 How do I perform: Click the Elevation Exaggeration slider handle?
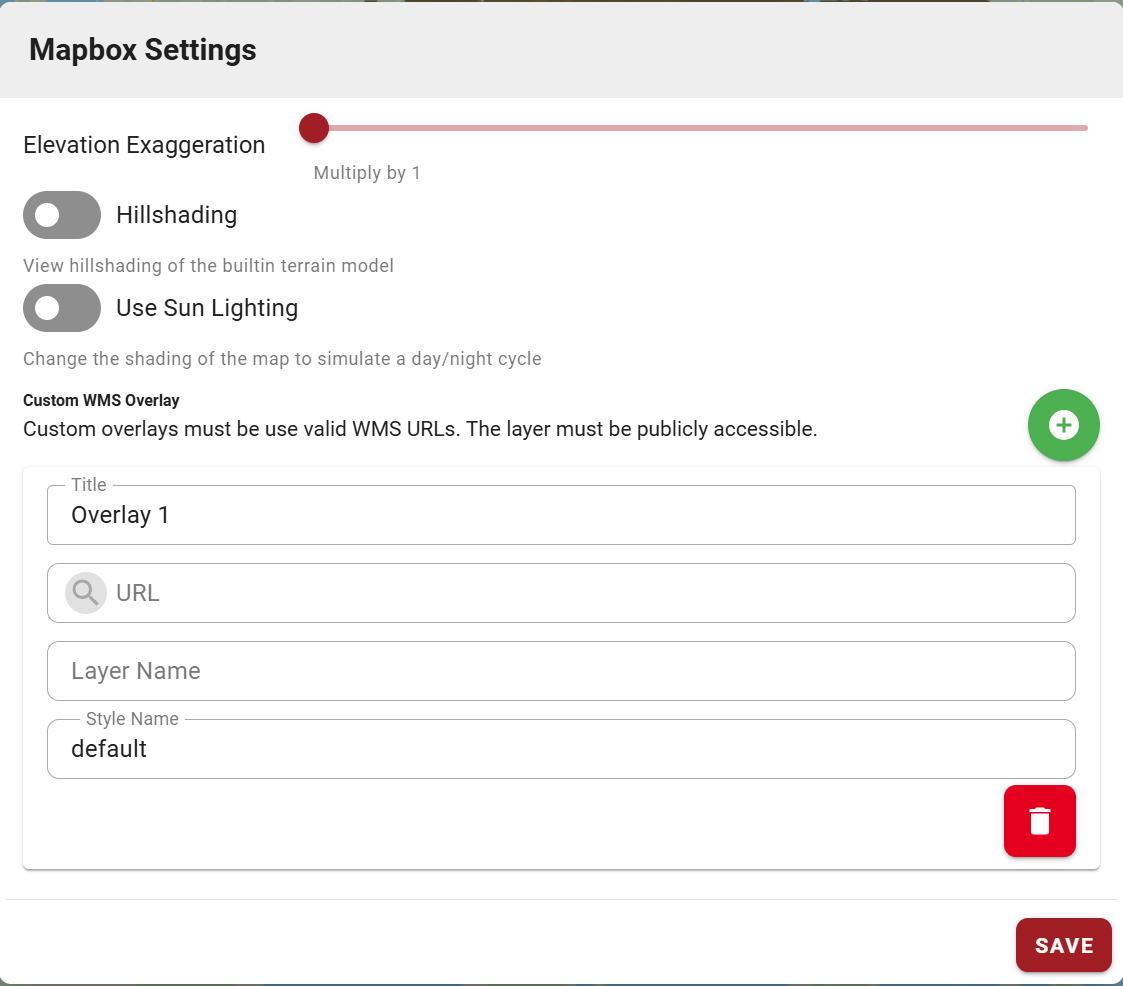(314, 128)
